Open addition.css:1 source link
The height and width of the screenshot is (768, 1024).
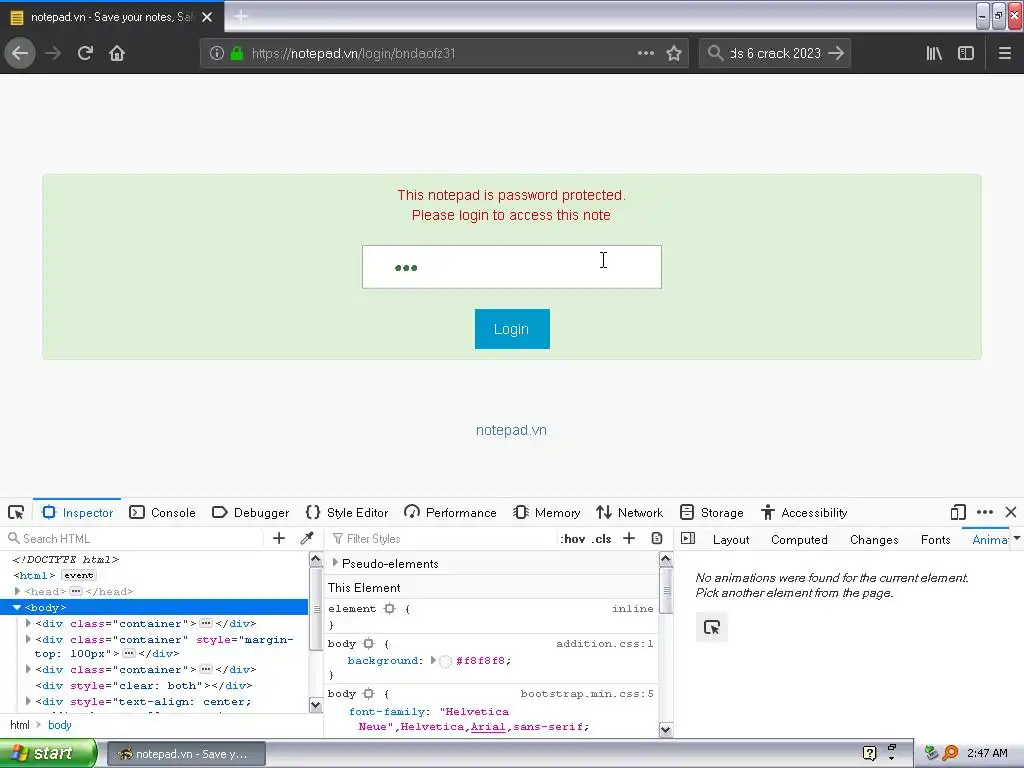[604, 643]
